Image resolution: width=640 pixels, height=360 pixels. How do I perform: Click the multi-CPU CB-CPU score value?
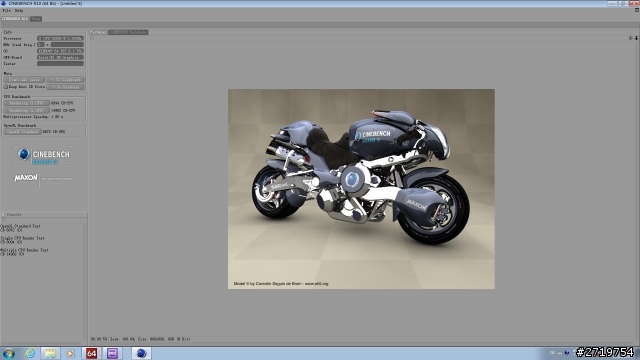[x=63, y=111]
